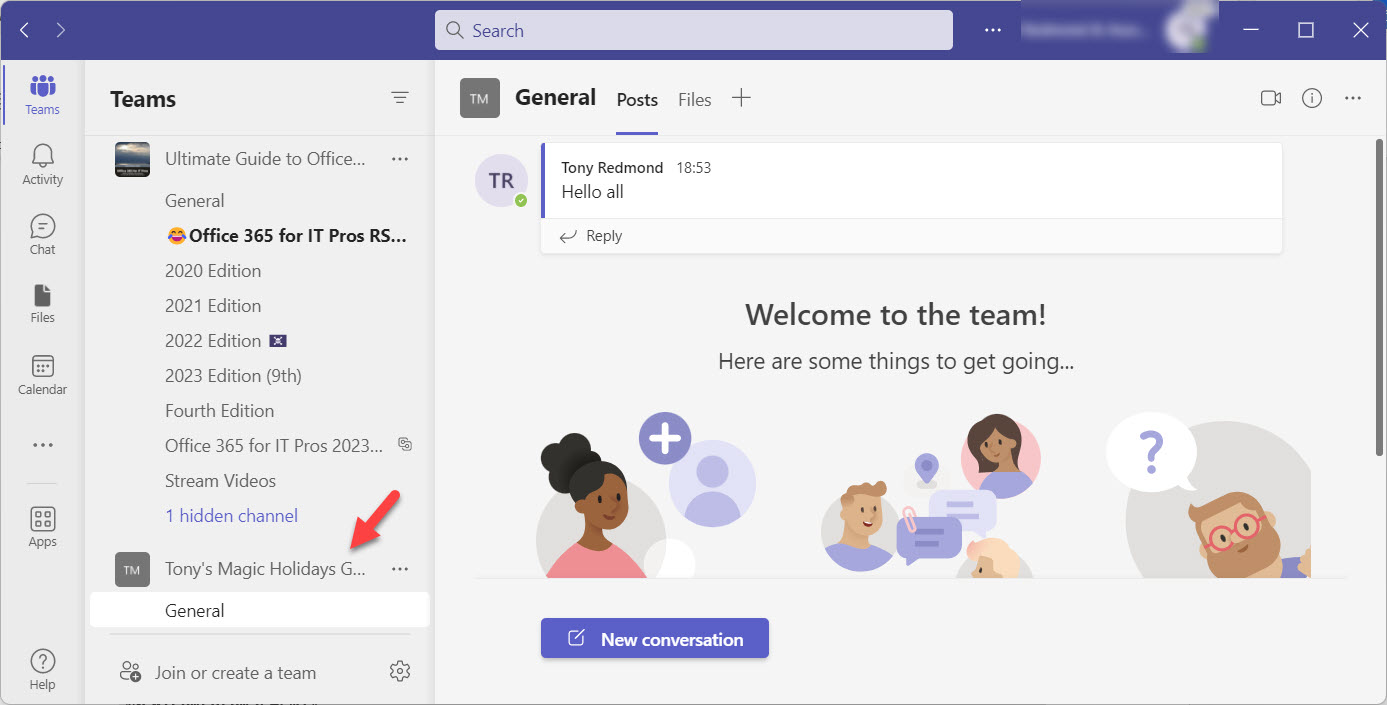Click the filter teams list icon

400,98
